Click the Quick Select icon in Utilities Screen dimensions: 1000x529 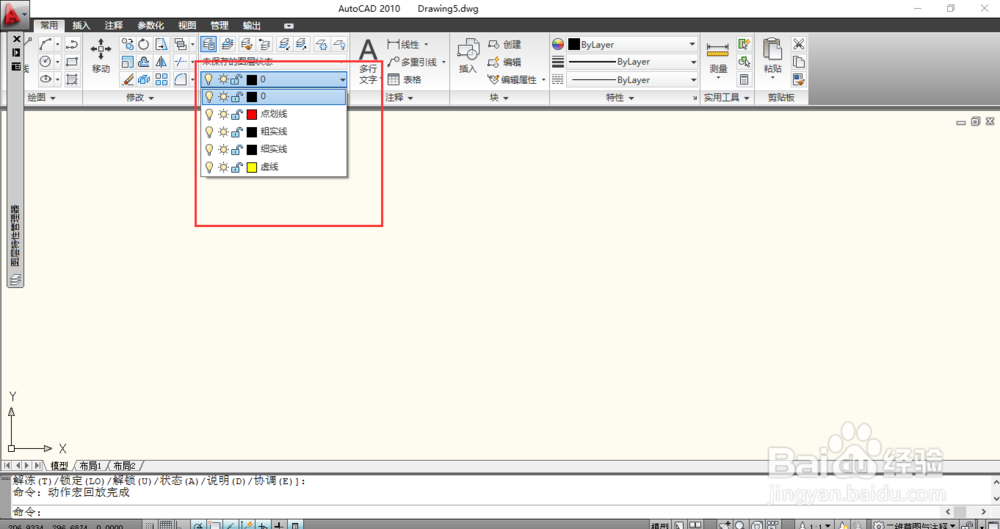[744, 44]
